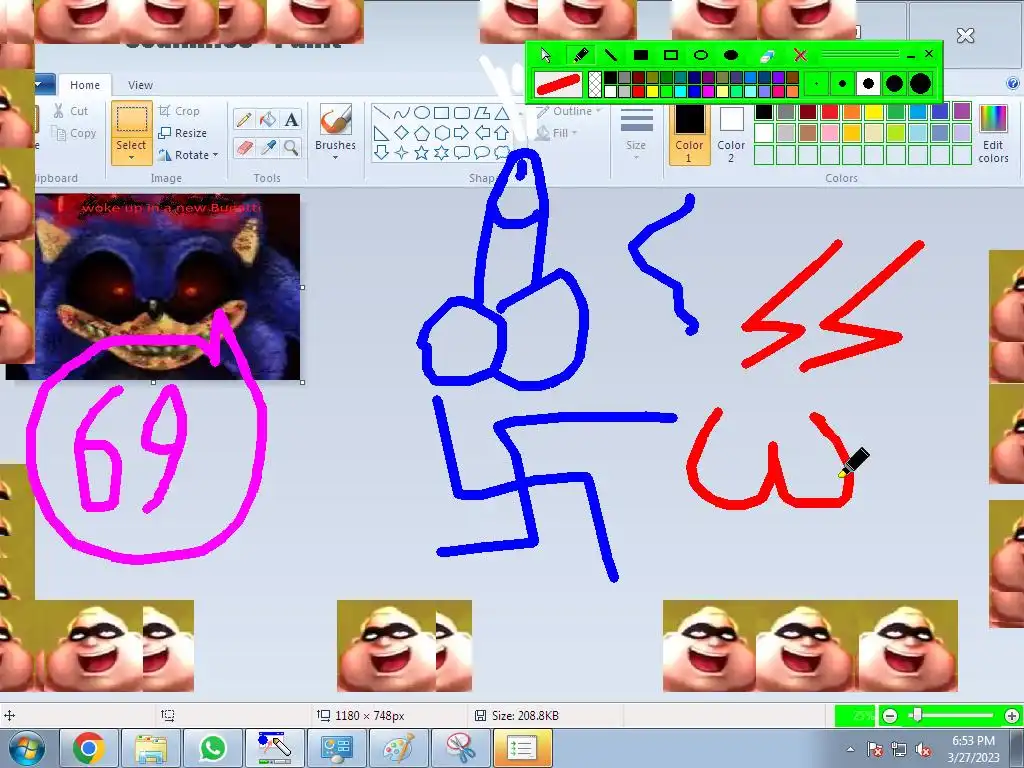Choose the five-point star shape
The image size is (1024, 768).
coord(422,153)
